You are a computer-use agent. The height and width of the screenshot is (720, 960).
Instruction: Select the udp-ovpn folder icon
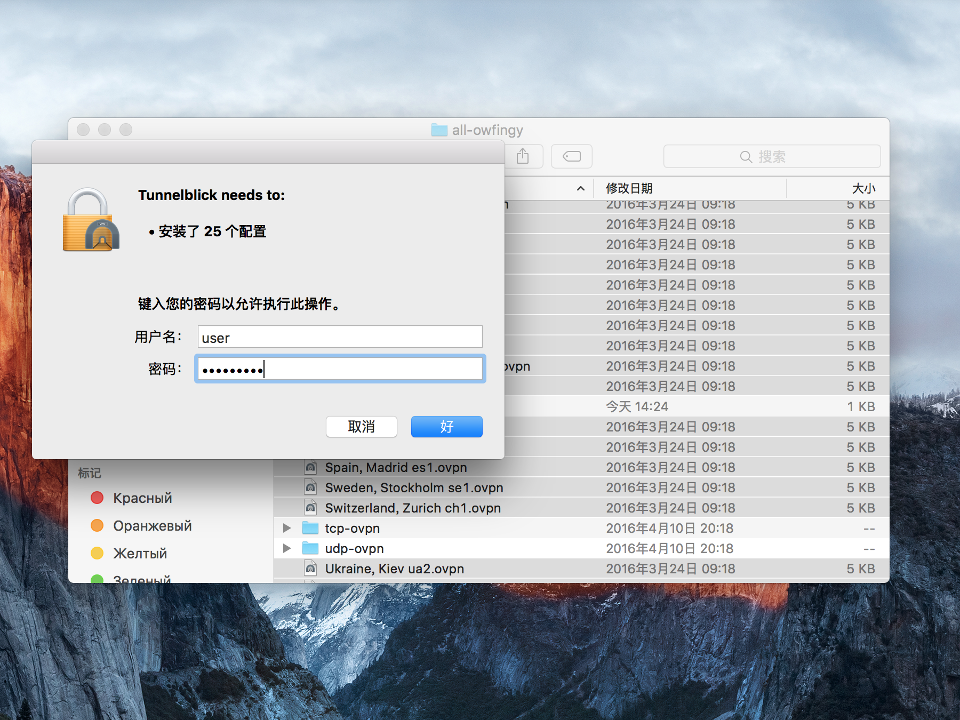310,548
